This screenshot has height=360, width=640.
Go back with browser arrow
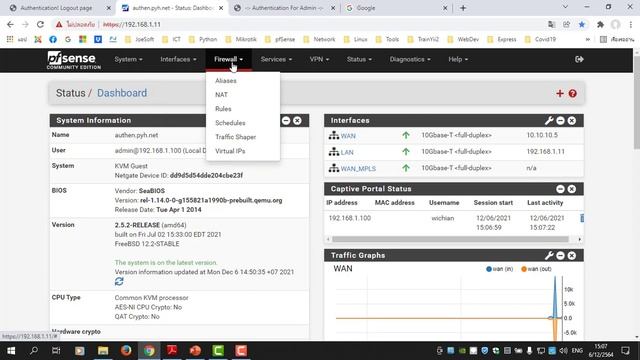pyautogui.click(x=10, y=24)
